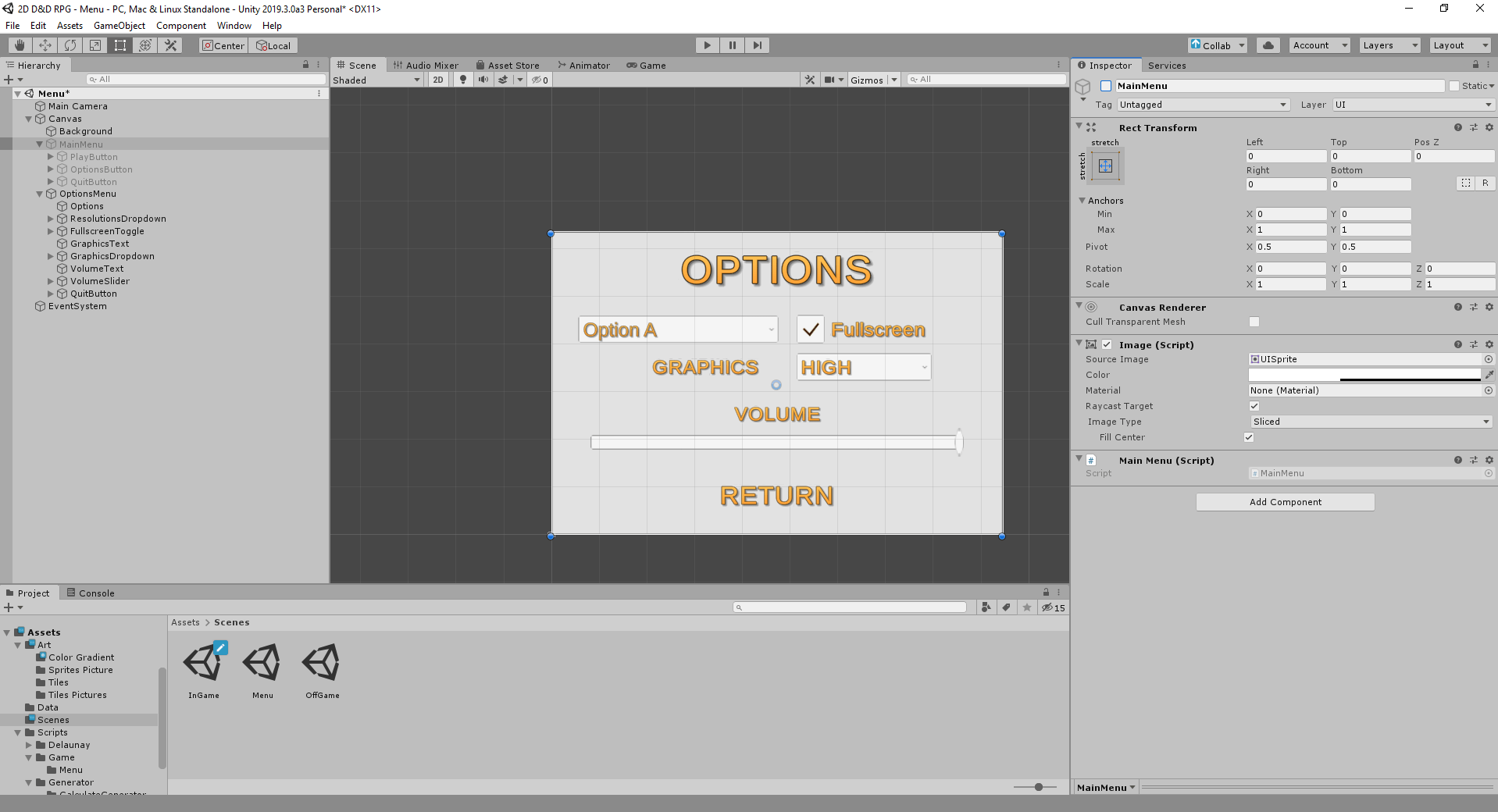This screenshot has height=812, width=1498.
Task: Open the cloud Services button
Action: pyautogui.click(x=1268, y=45)
